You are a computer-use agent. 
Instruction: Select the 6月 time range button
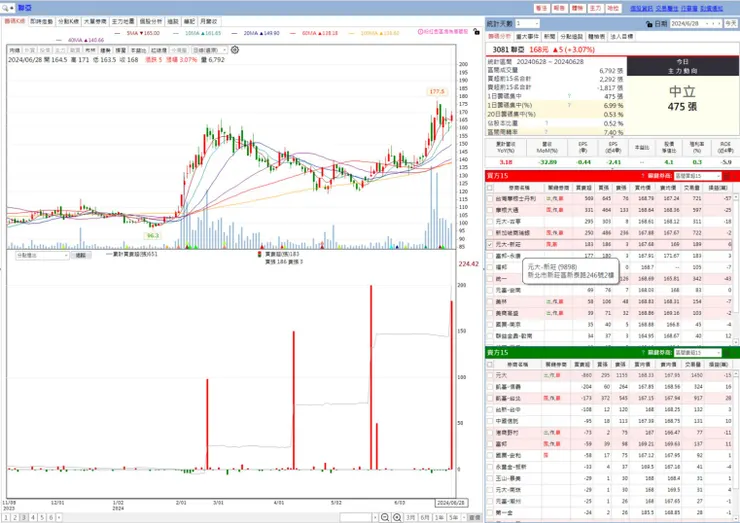[x=425, y=517]
